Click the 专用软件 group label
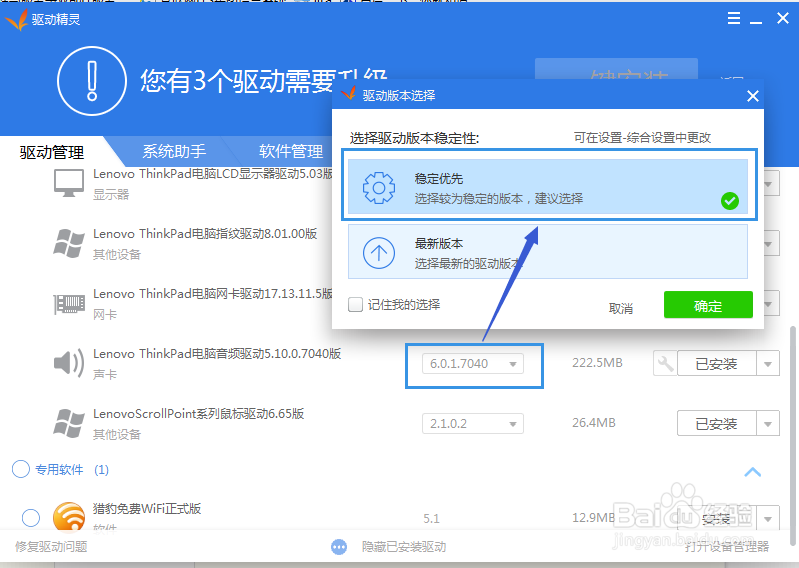 point(59,469)
